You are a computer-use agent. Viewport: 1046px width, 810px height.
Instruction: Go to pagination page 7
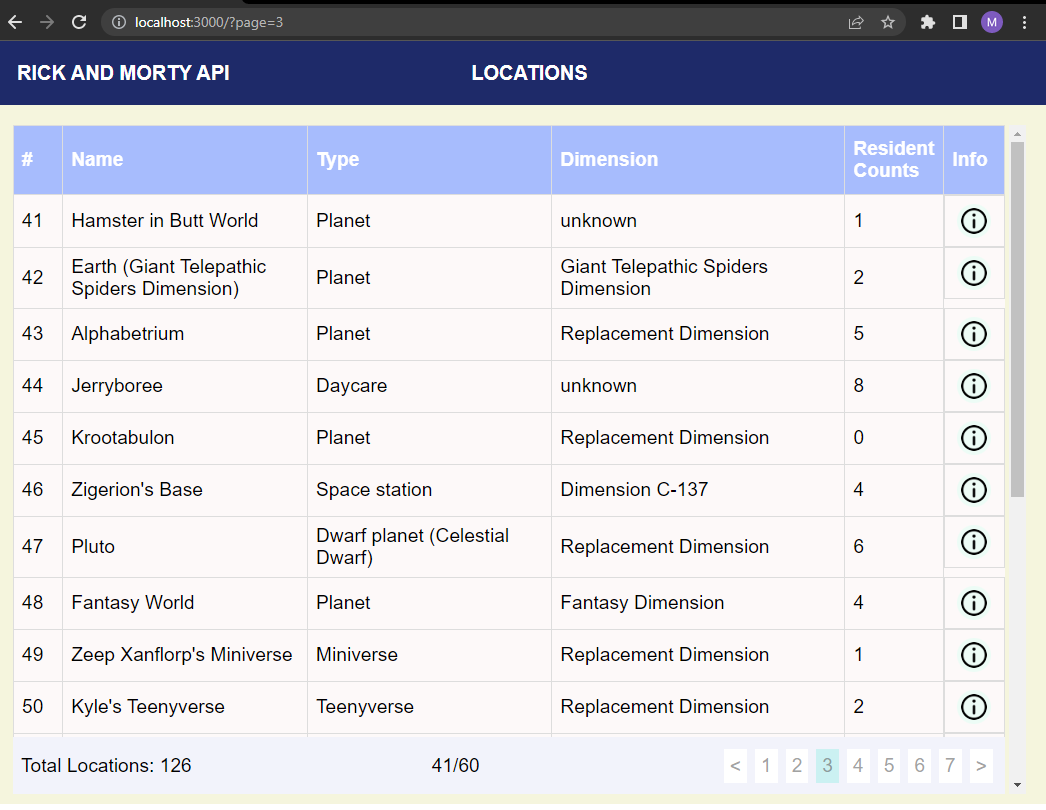click(950, 765)
